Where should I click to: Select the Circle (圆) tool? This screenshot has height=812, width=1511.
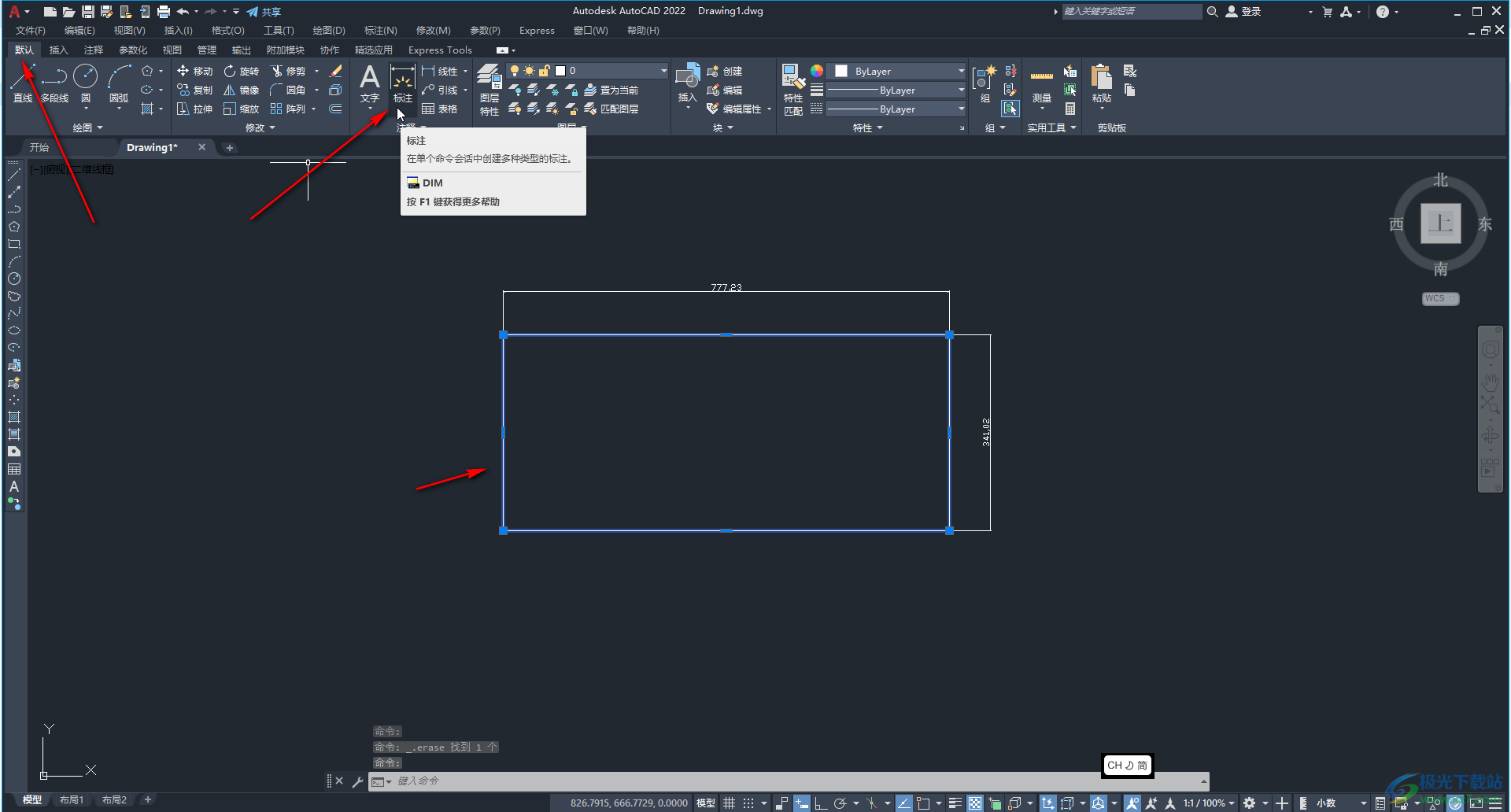click(x=86, y=85)
